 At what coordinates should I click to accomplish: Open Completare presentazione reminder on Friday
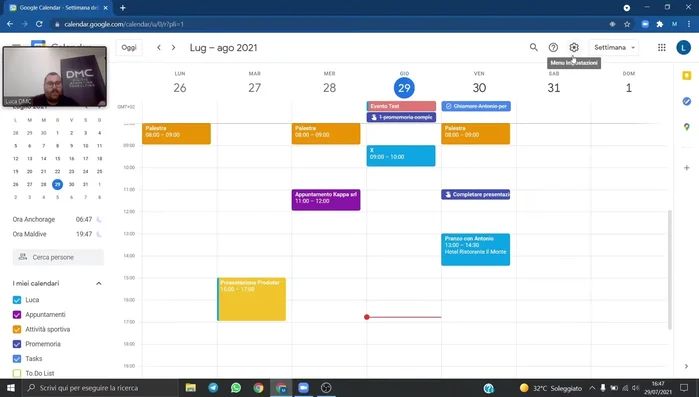click(476, 194)
